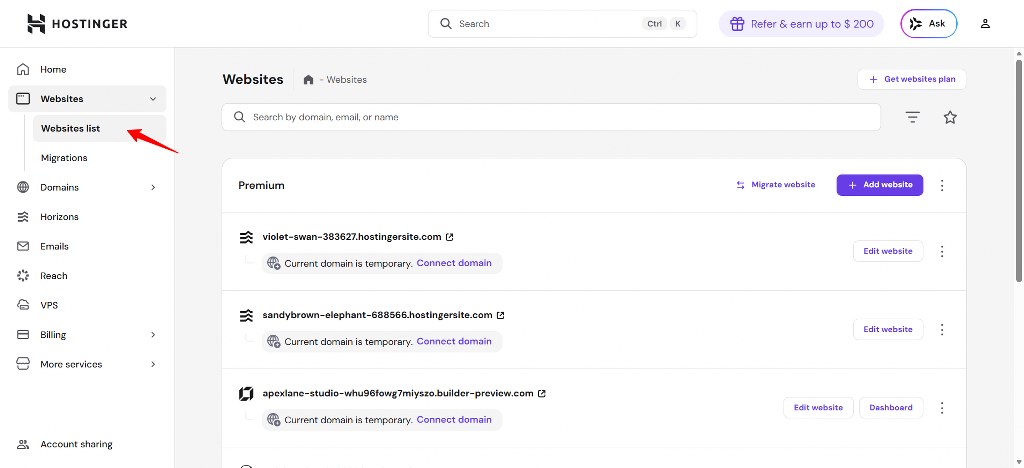
Task: Click Refer & earn up to $200
Action: tap(801, 23)
